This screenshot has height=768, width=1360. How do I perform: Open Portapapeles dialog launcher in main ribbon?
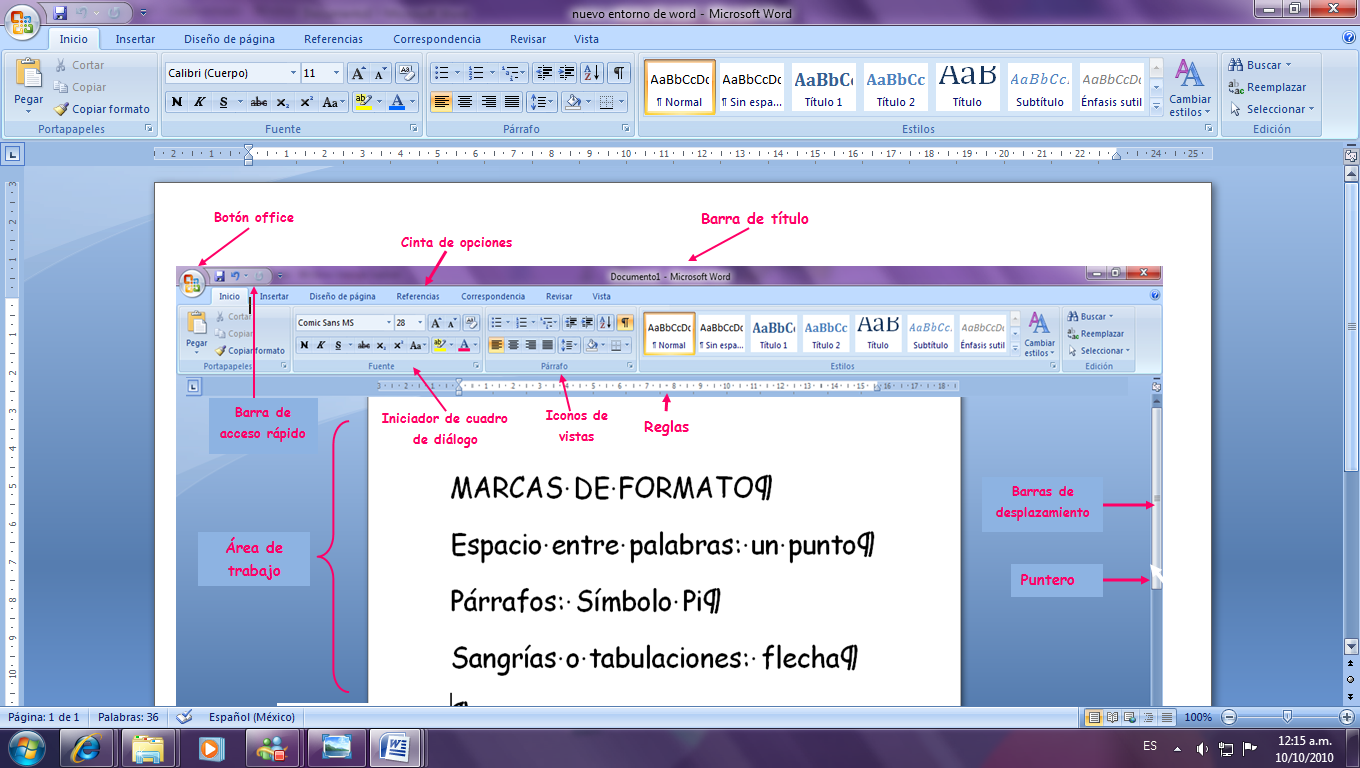coord(149,129)
